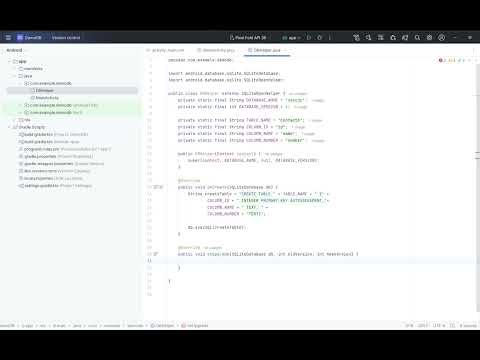Open DemoDB project dropdown

click(30, 38)
